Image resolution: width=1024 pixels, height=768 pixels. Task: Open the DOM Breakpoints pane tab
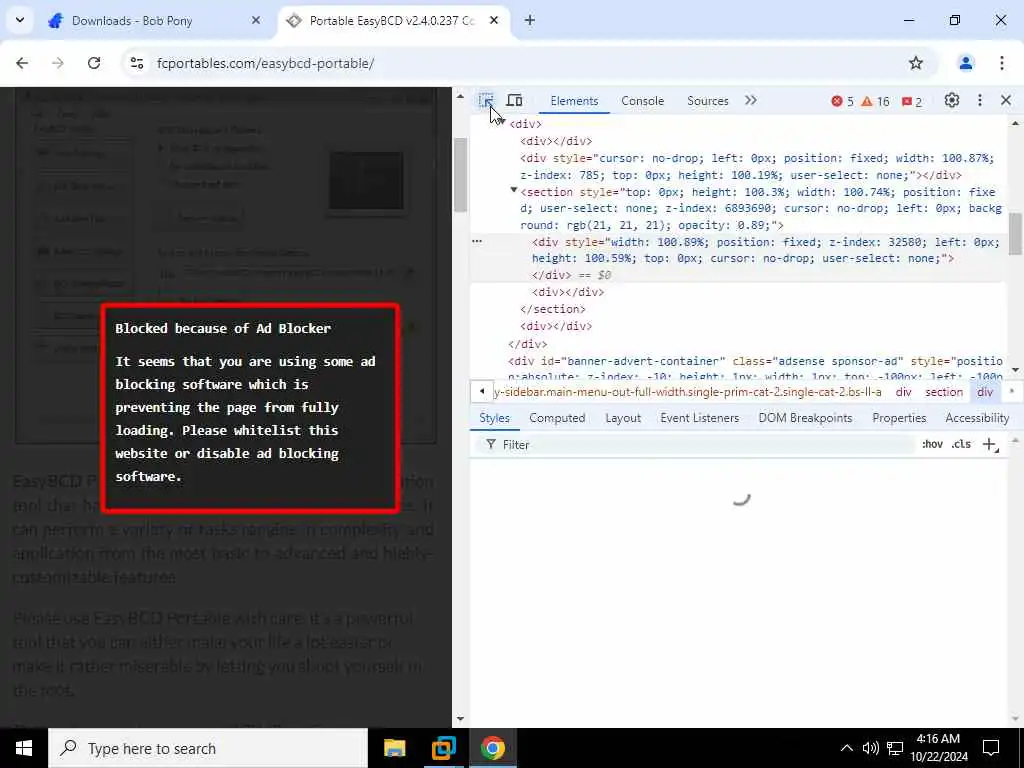click(805, 418)
